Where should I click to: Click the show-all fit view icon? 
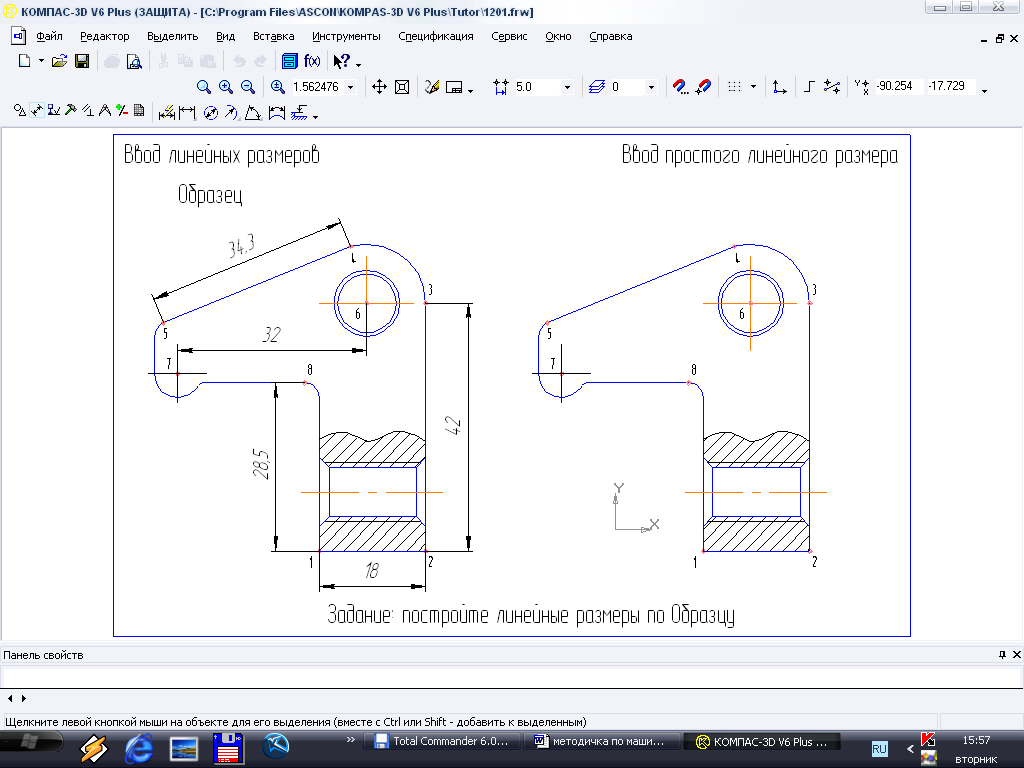coord(402,87)
